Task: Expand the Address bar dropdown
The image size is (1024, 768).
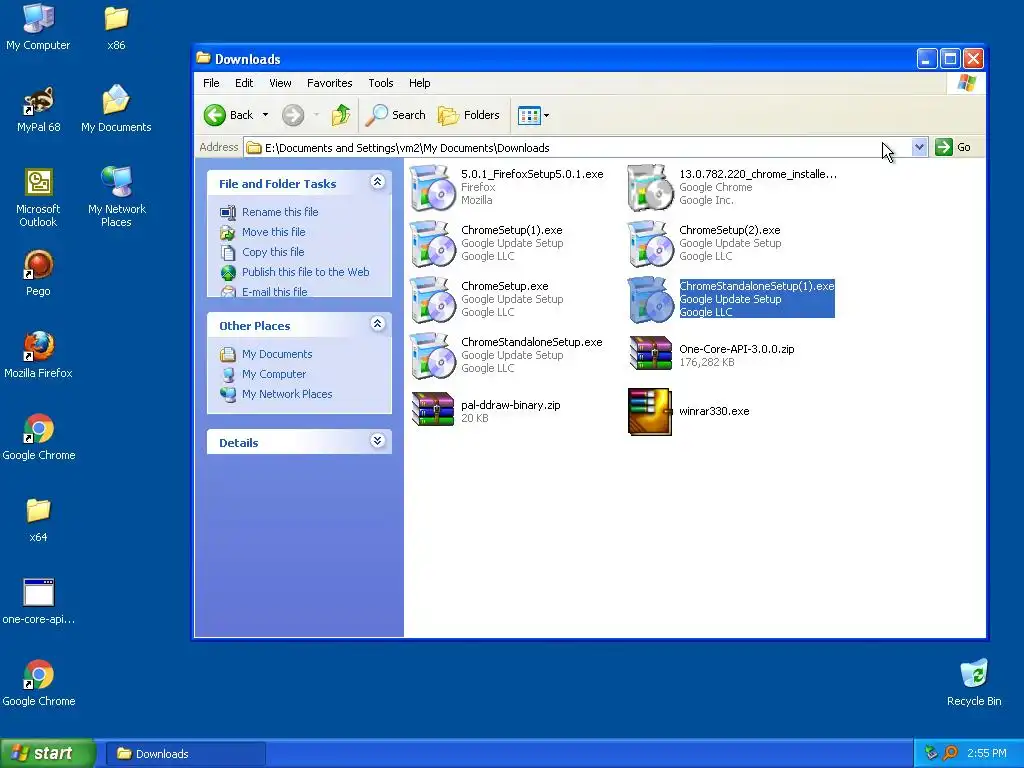Action: pyautogui.click(x=919, y=147)
